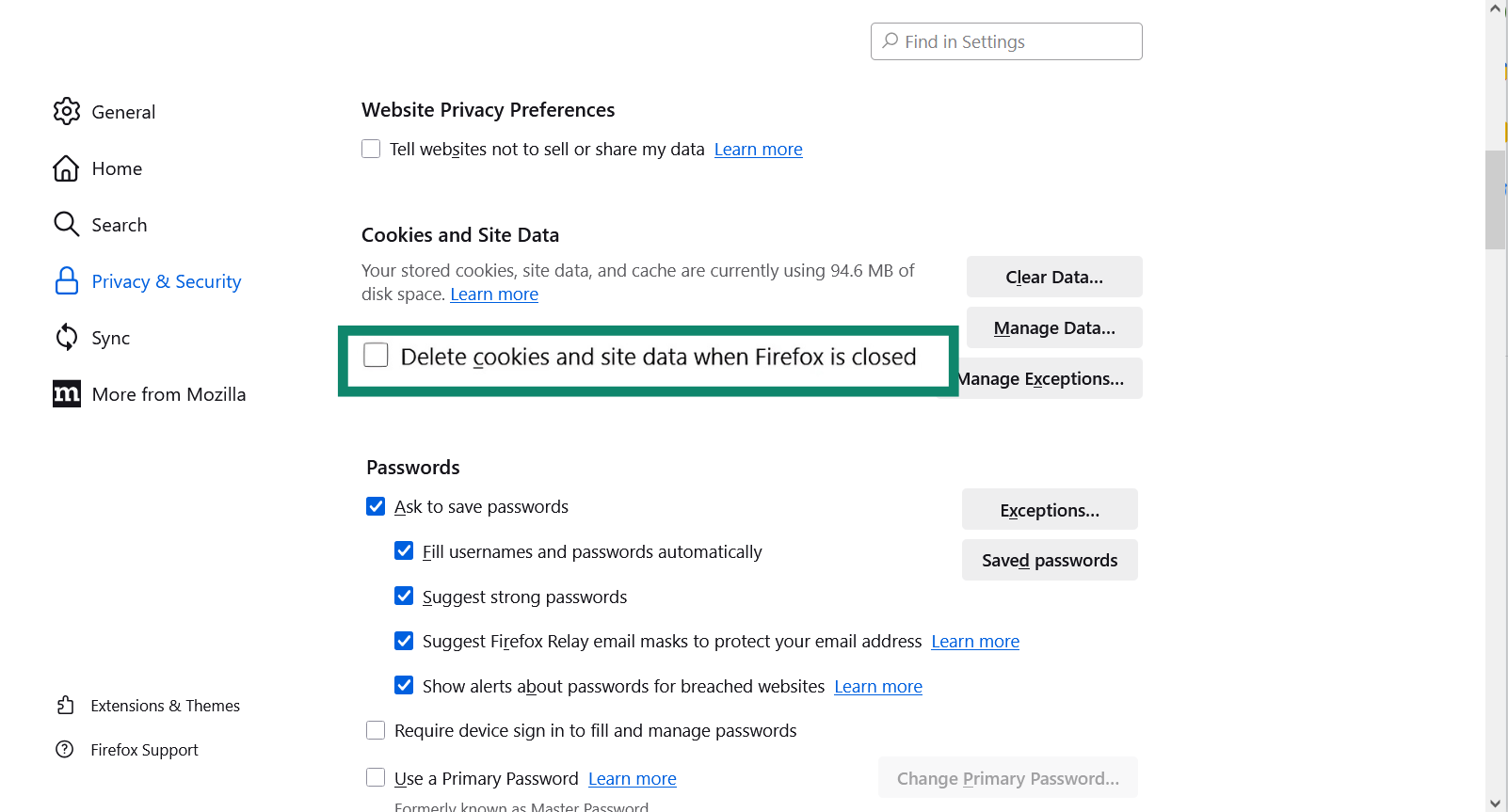This screenshot has height=812, width=1508.
Task: Click the 'Clear Data...' button
Action: [x=1053, y=277]
